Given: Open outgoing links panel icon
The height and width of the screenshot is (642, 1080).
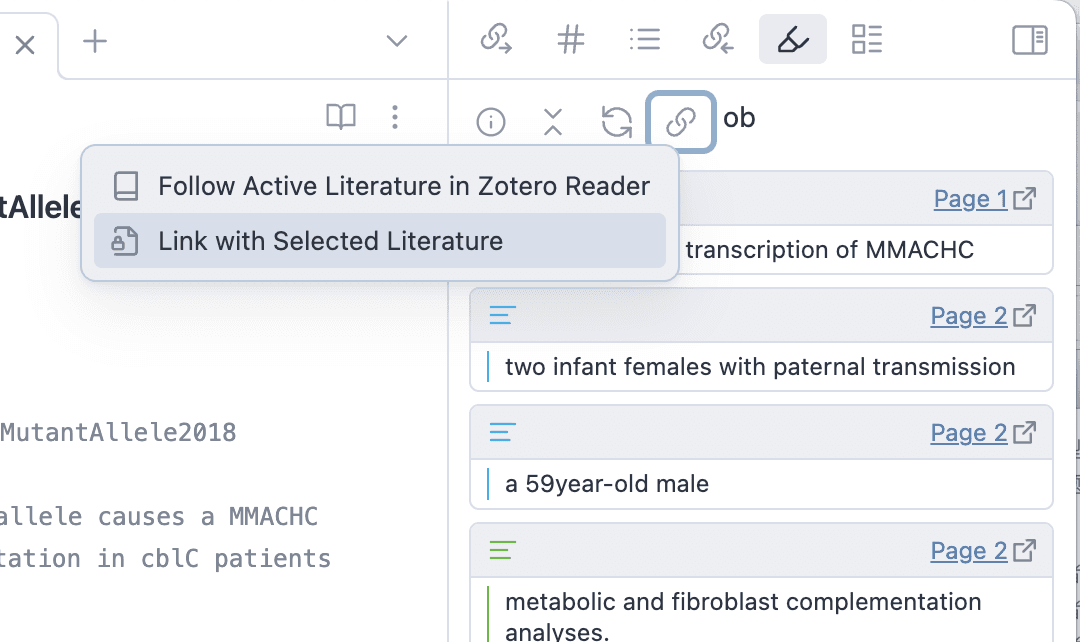Looking at the screenshot, I should pos(496,39).
